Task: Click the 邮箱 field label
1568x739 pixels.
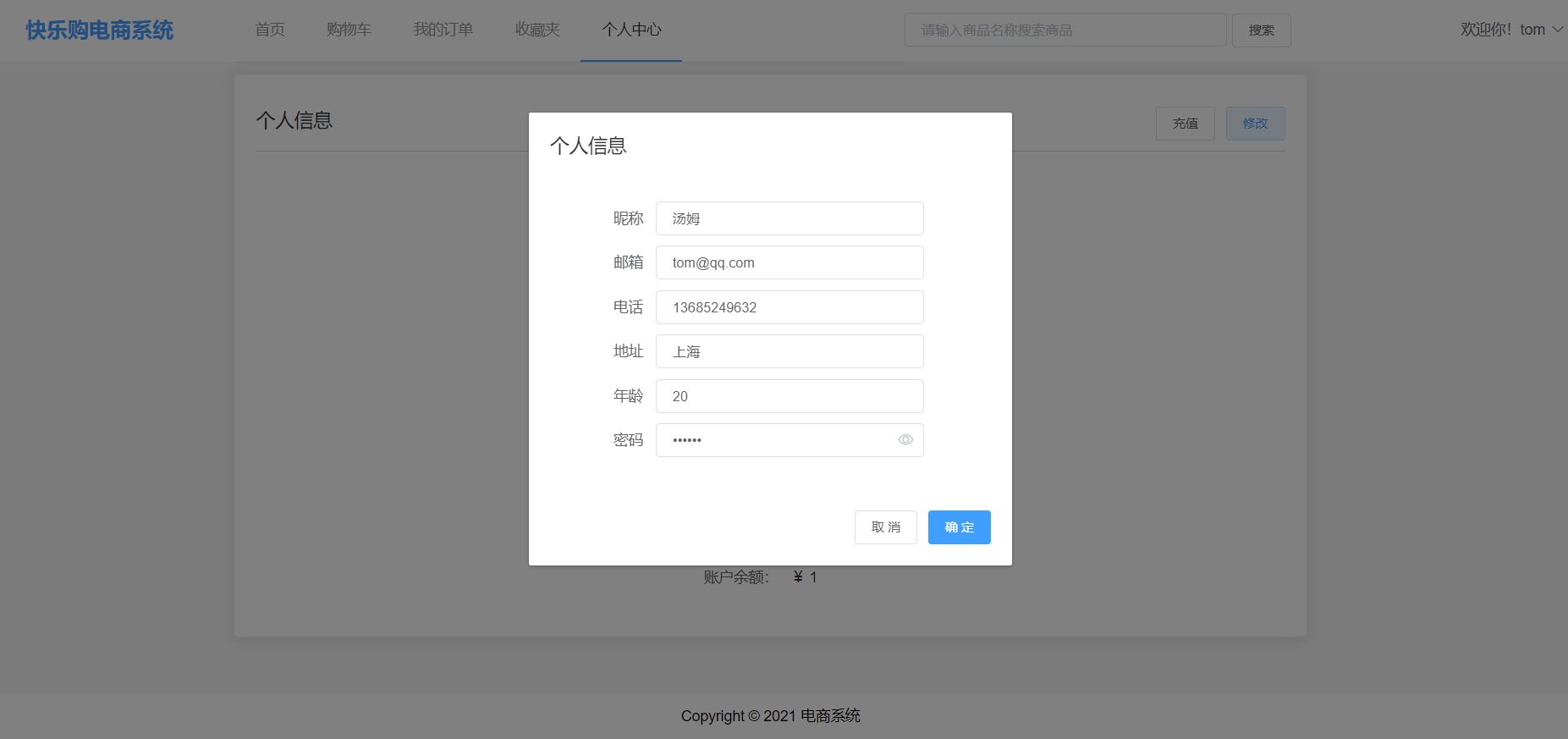Action: pyautogui.click(x=628, y=262)
